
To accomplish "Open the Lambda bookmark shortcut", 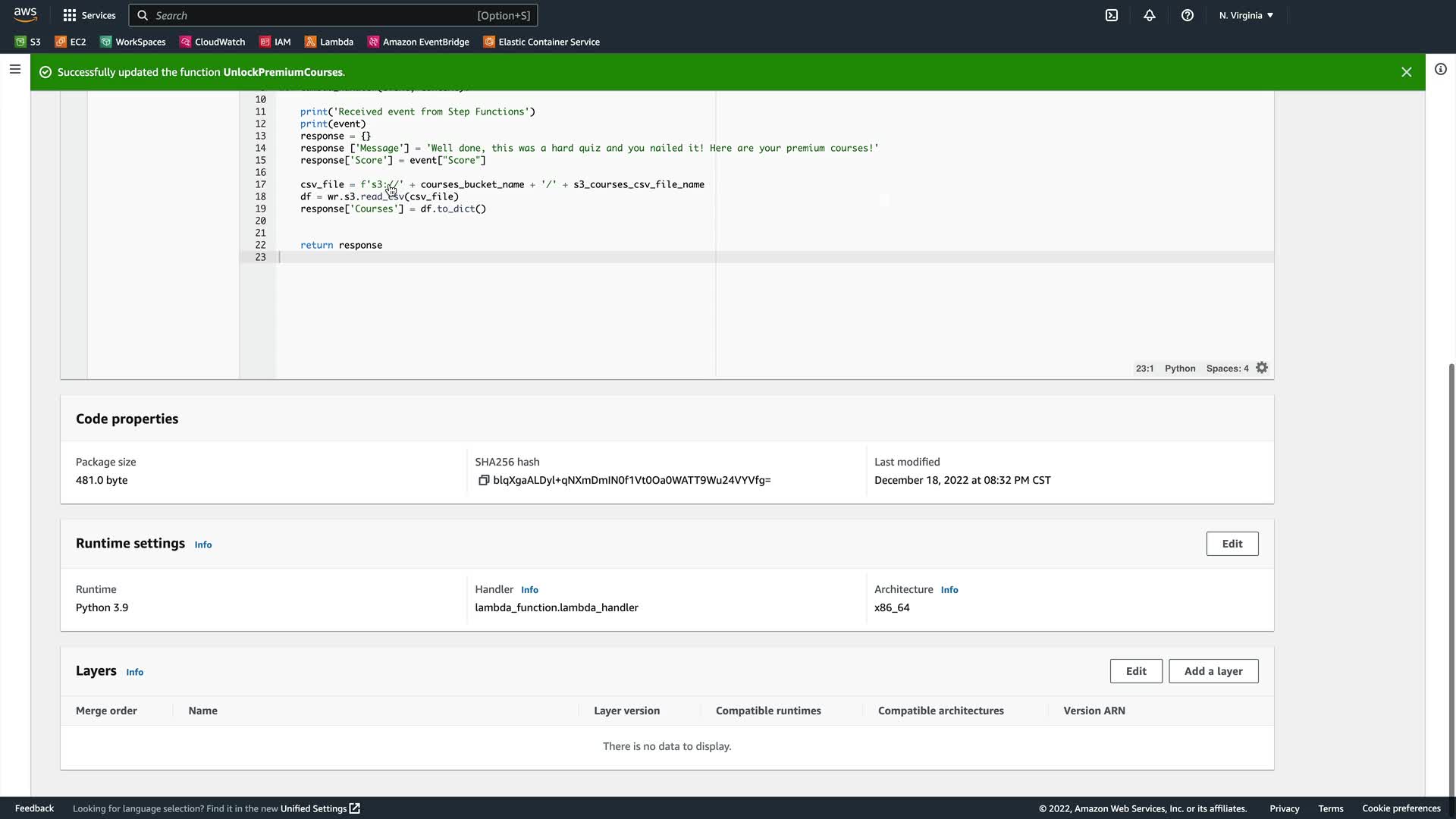I will 329,42.
